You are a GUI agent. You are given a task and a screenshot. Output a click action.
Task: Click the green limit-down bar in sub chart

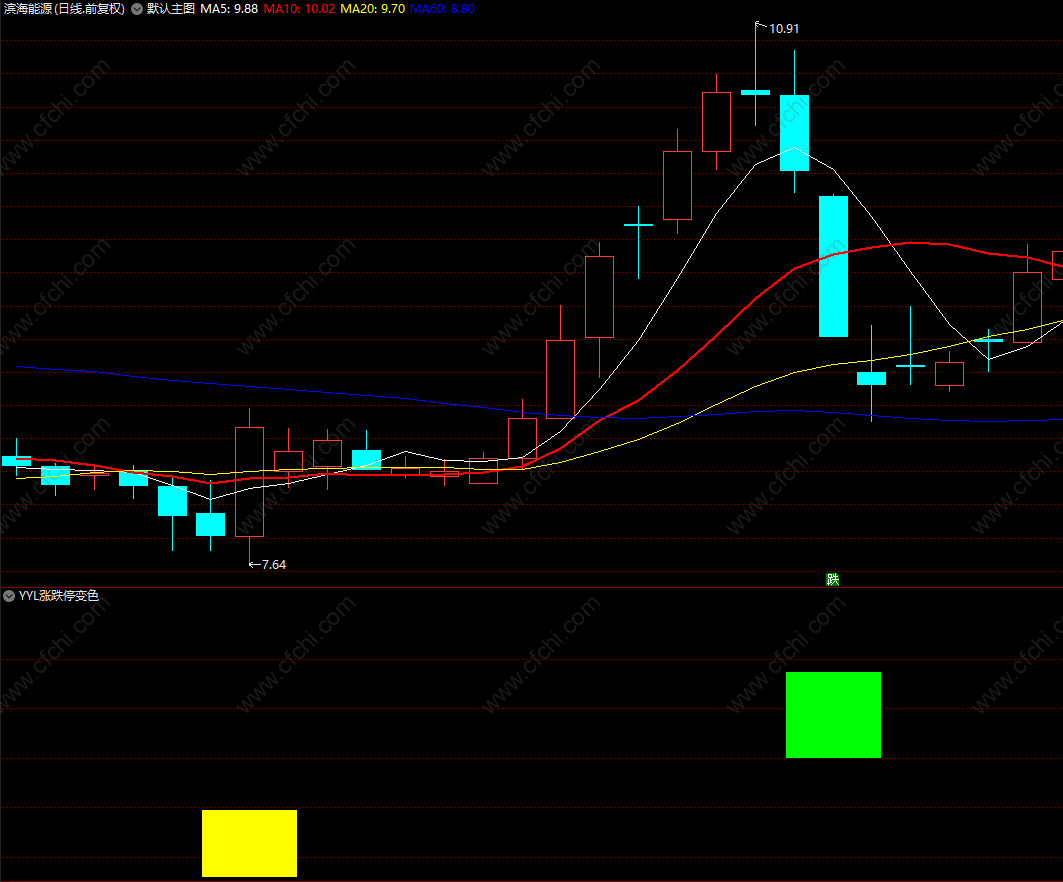pos(833,715)
